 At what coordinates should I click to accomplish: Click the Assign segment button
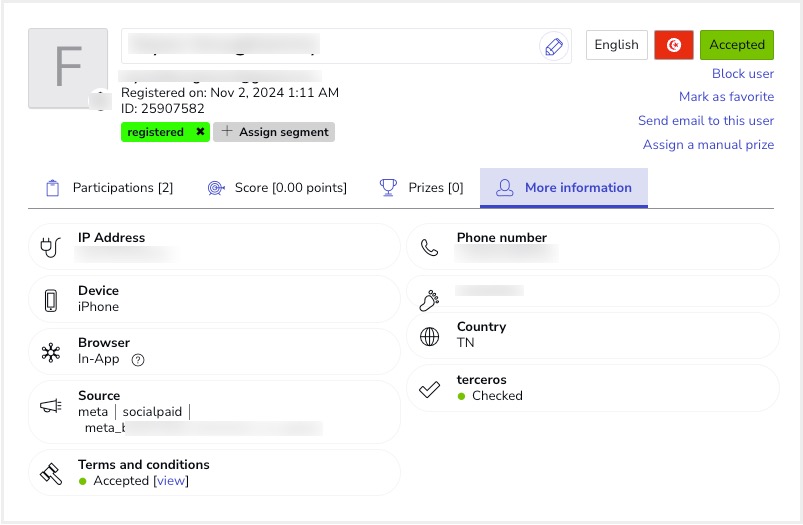274,132
